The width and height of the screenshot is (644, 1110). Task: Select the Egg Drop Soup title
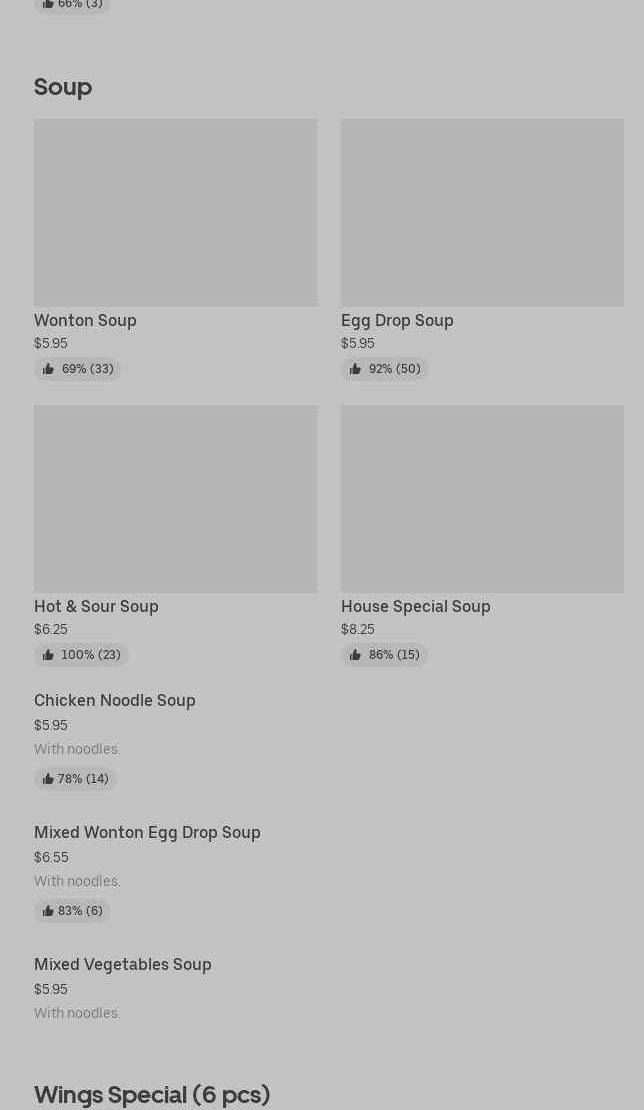click(397, 320)
